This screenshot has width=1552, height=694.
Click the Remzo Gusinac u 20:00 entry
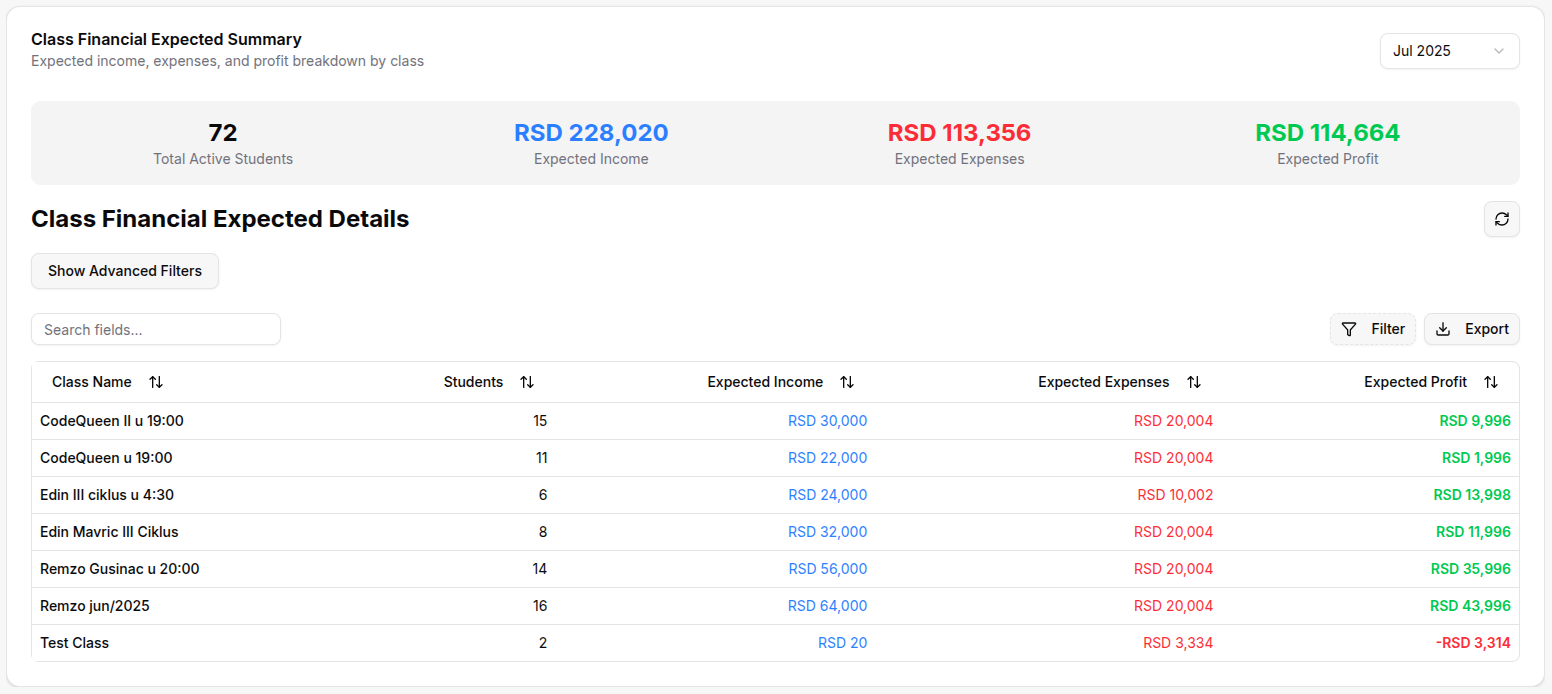(120, 569)
